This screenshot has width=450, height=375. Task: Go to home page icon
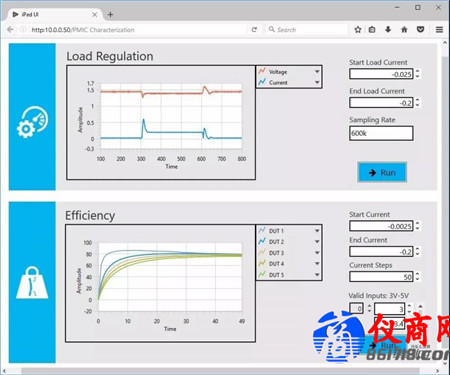coord(404,30)
